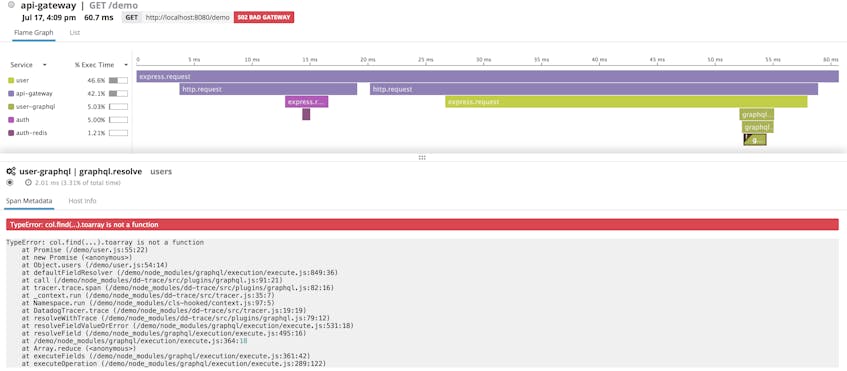Click the clock icon next to 2.01 ms
Image resolution: width=847 pixels, height=371 pixels.
[x=29, y=183]
